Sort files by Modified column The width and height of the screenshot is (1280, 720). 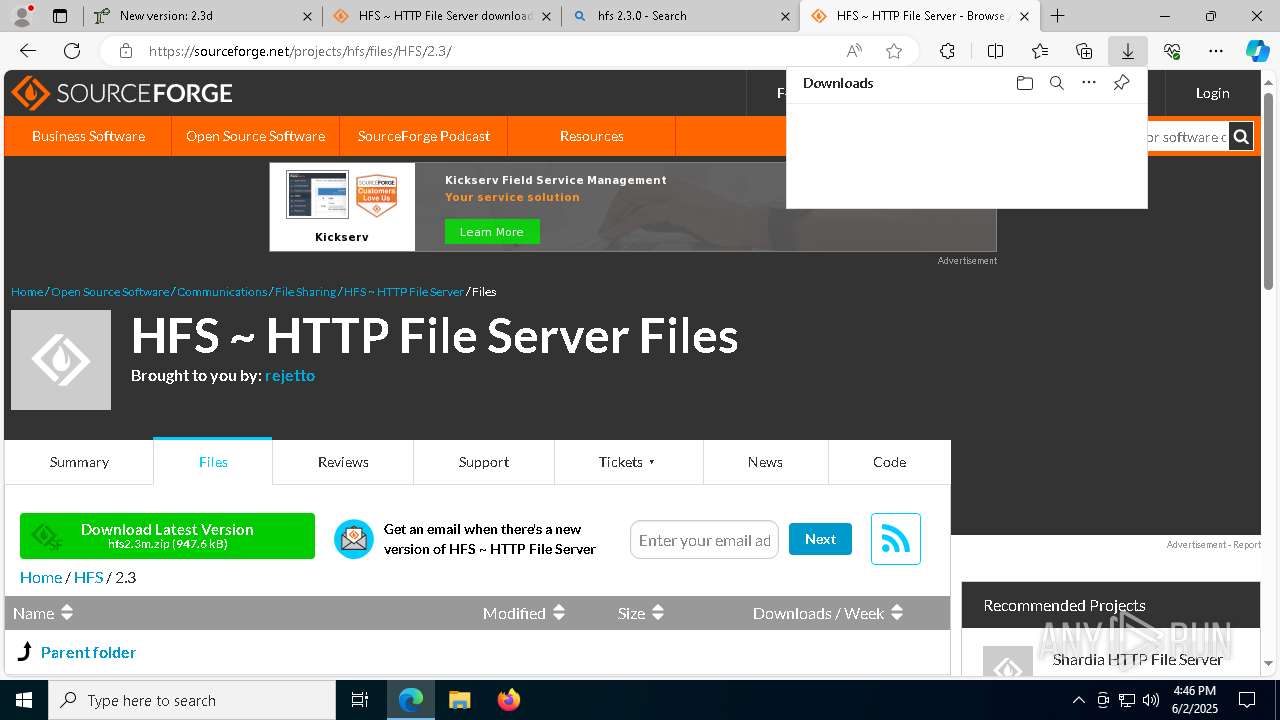pos(524,613)
